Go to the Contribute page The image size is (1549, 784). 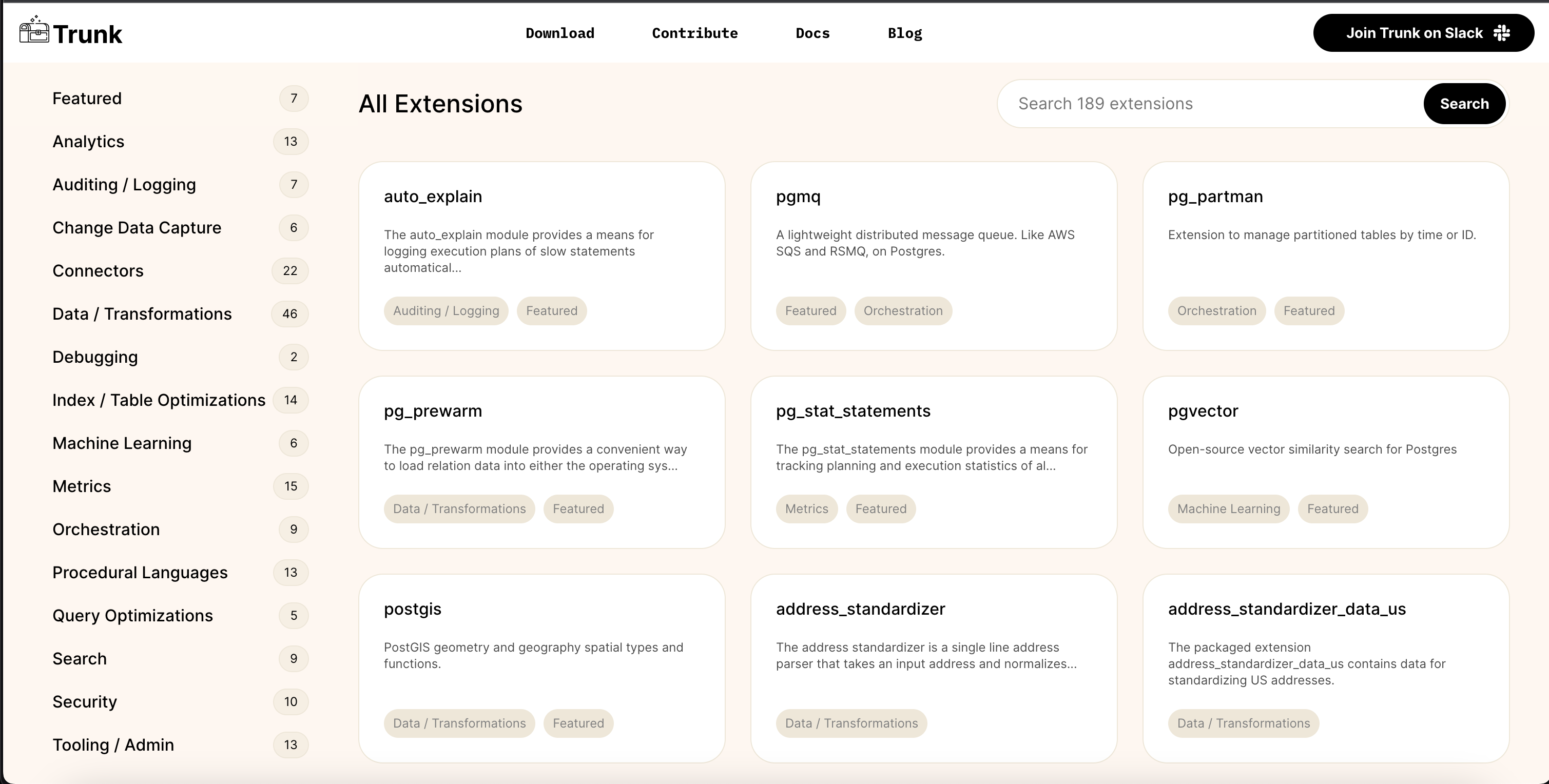[x=694, y=33]
